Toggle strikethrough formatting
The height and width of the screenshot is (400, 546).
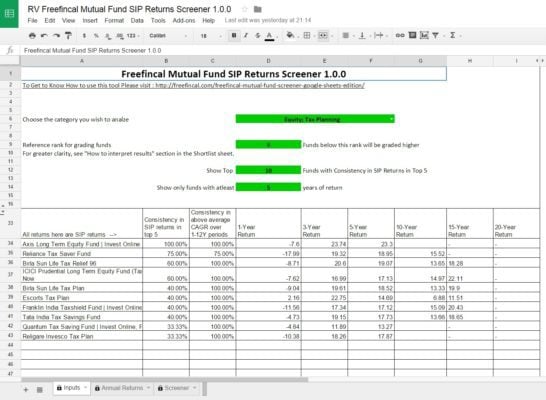point(258,35)
